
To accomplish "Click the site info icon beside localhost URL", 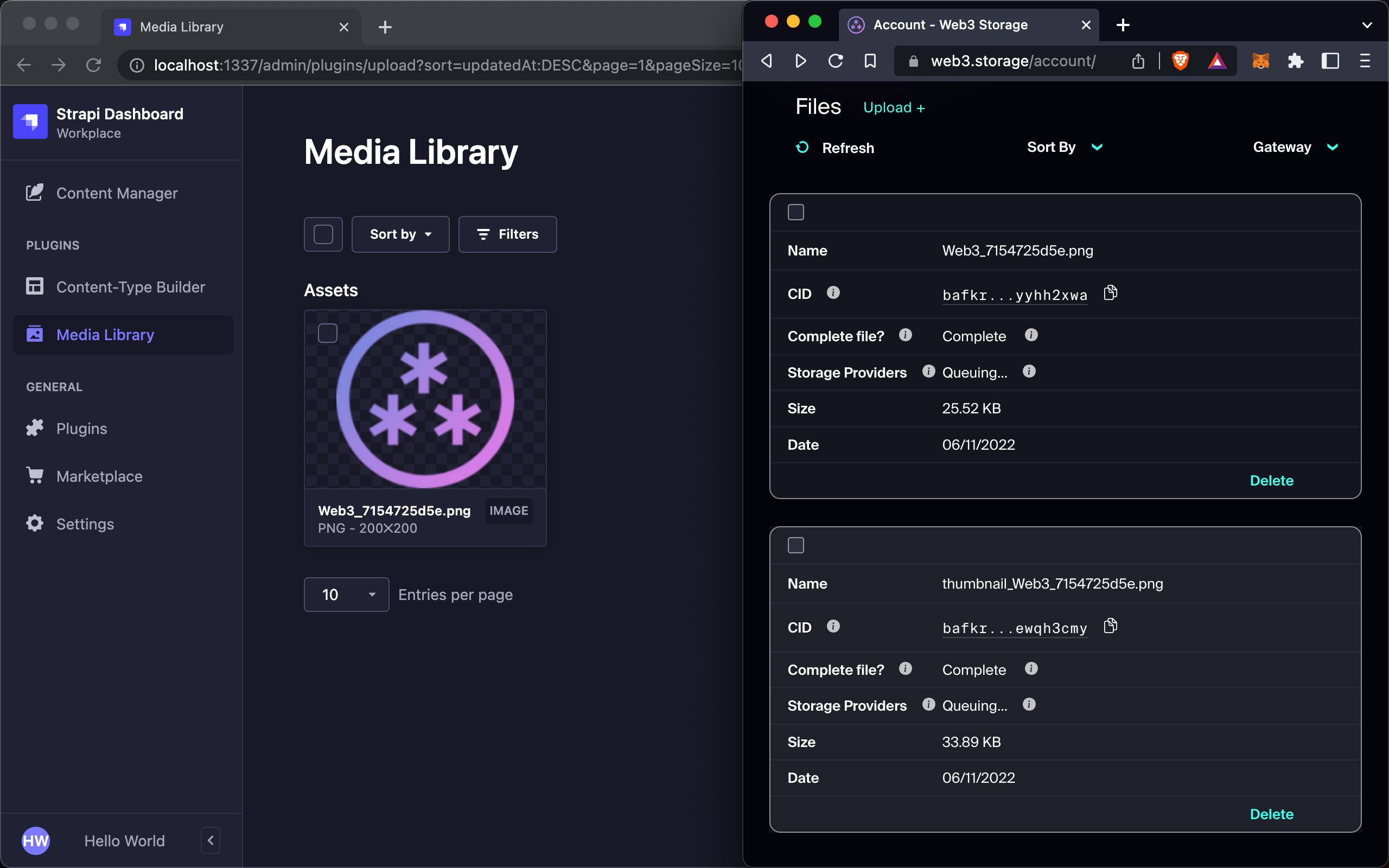I will pyautogui.click(x=137, y=66).
